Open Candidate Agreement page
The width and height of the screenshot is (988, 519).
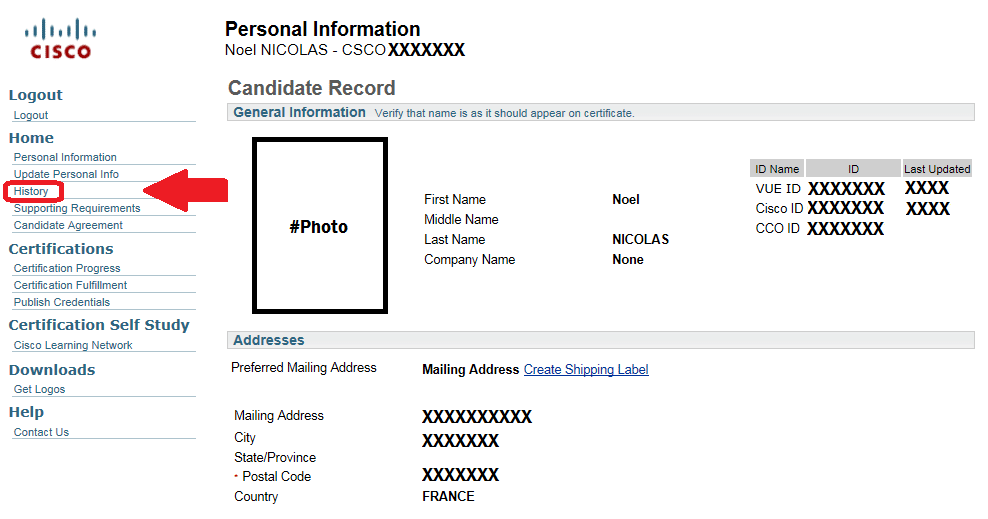68,225
